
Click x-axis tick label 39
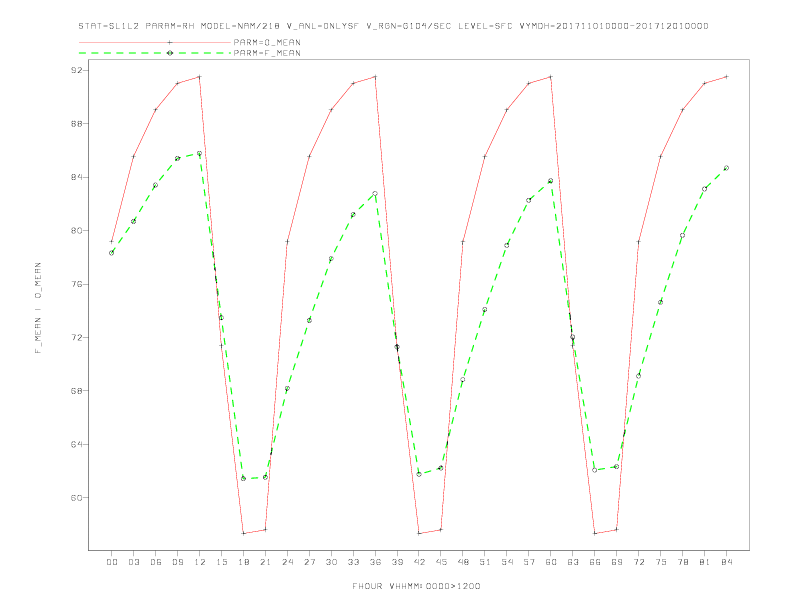pyautogui.click(x=398, y=562)
